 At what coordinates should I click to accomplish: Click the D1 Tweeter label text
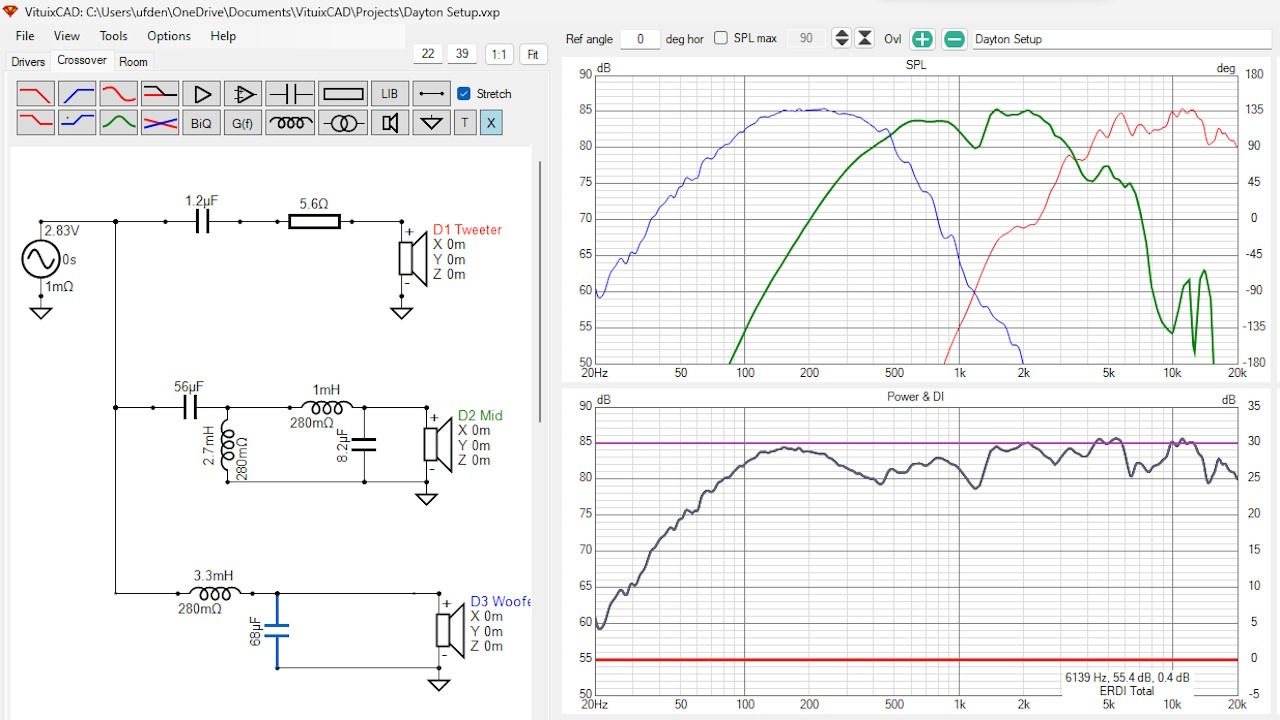coord(467,230)
